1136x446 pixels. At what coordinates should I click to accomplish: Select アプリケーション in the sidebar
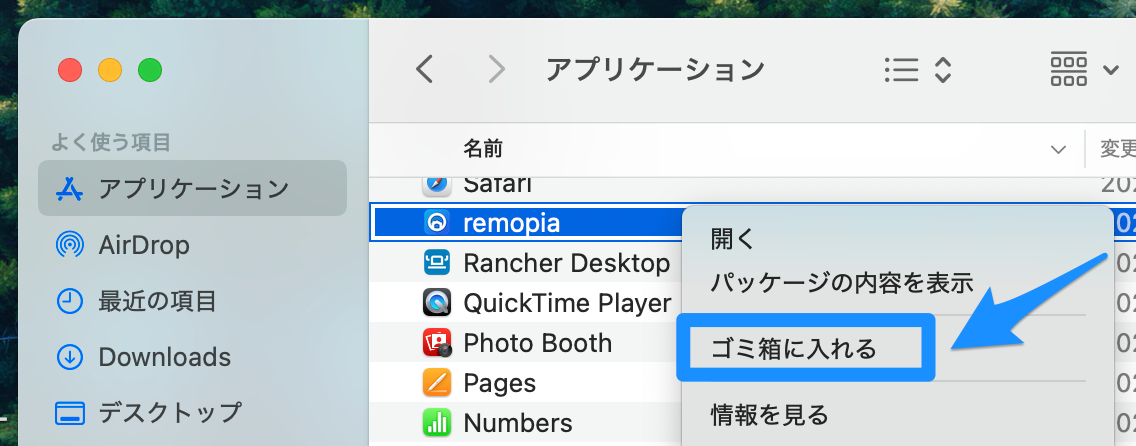(x=193, y=188)
